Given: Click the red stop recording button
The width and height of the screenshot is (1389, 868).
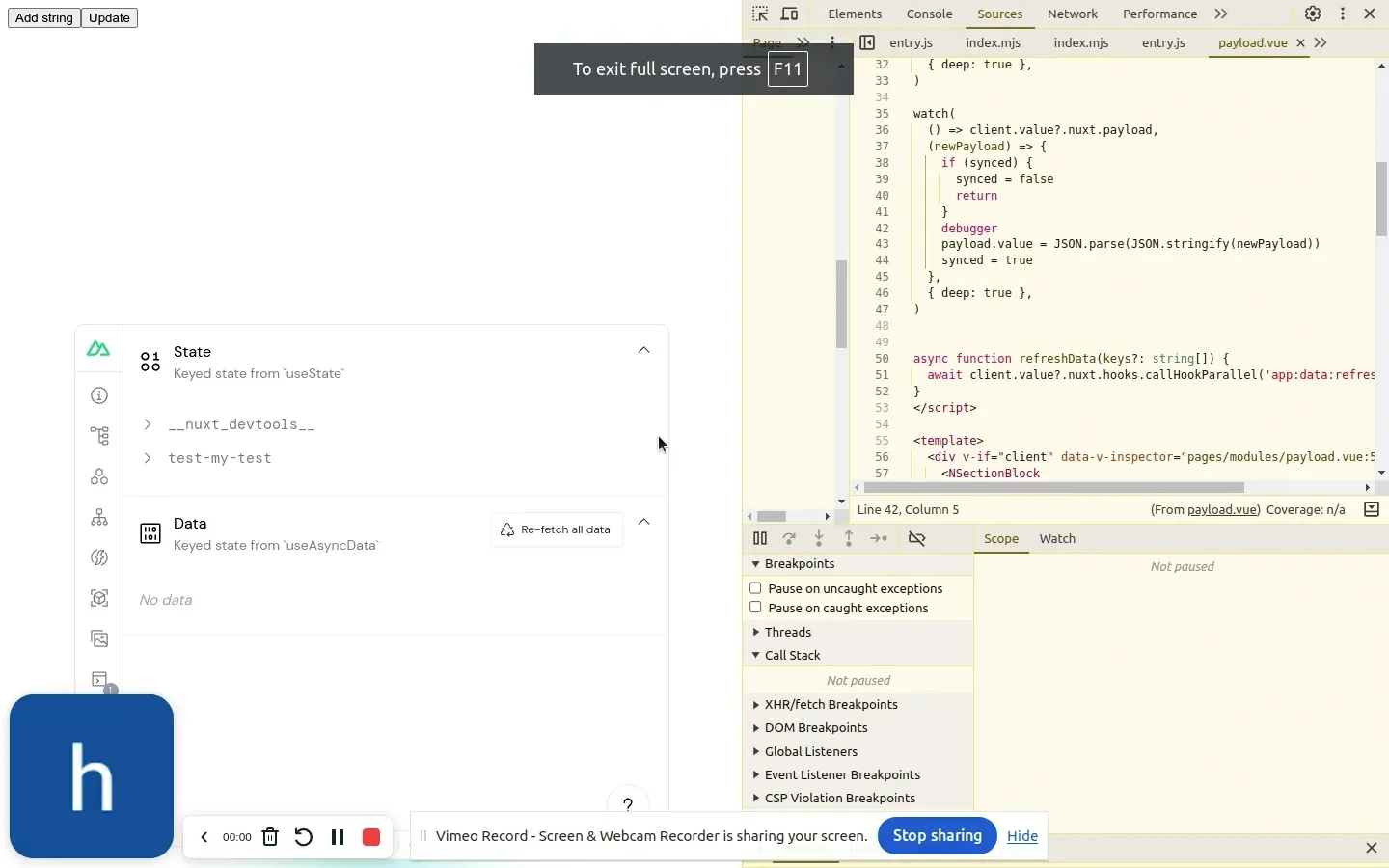Looking at the screenshot, I should [371, 837].
